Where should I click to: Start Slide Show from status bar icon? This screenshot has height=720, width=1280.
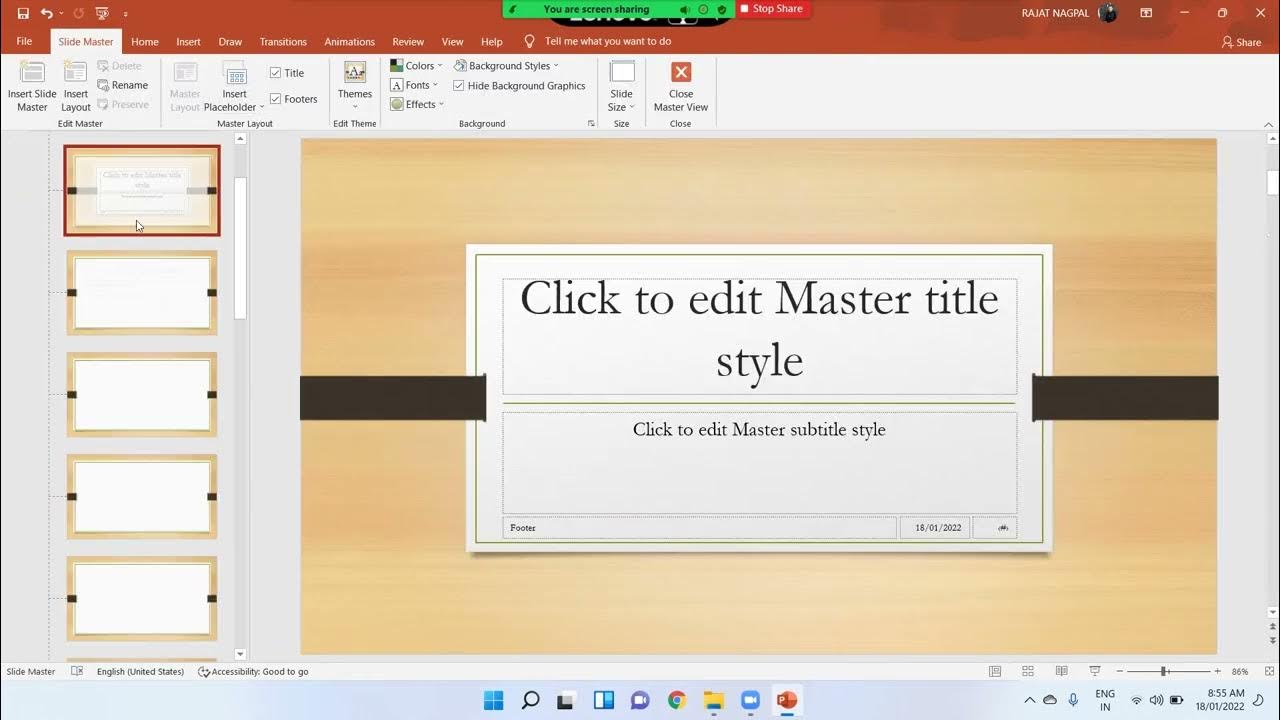tap(1095, 671)
